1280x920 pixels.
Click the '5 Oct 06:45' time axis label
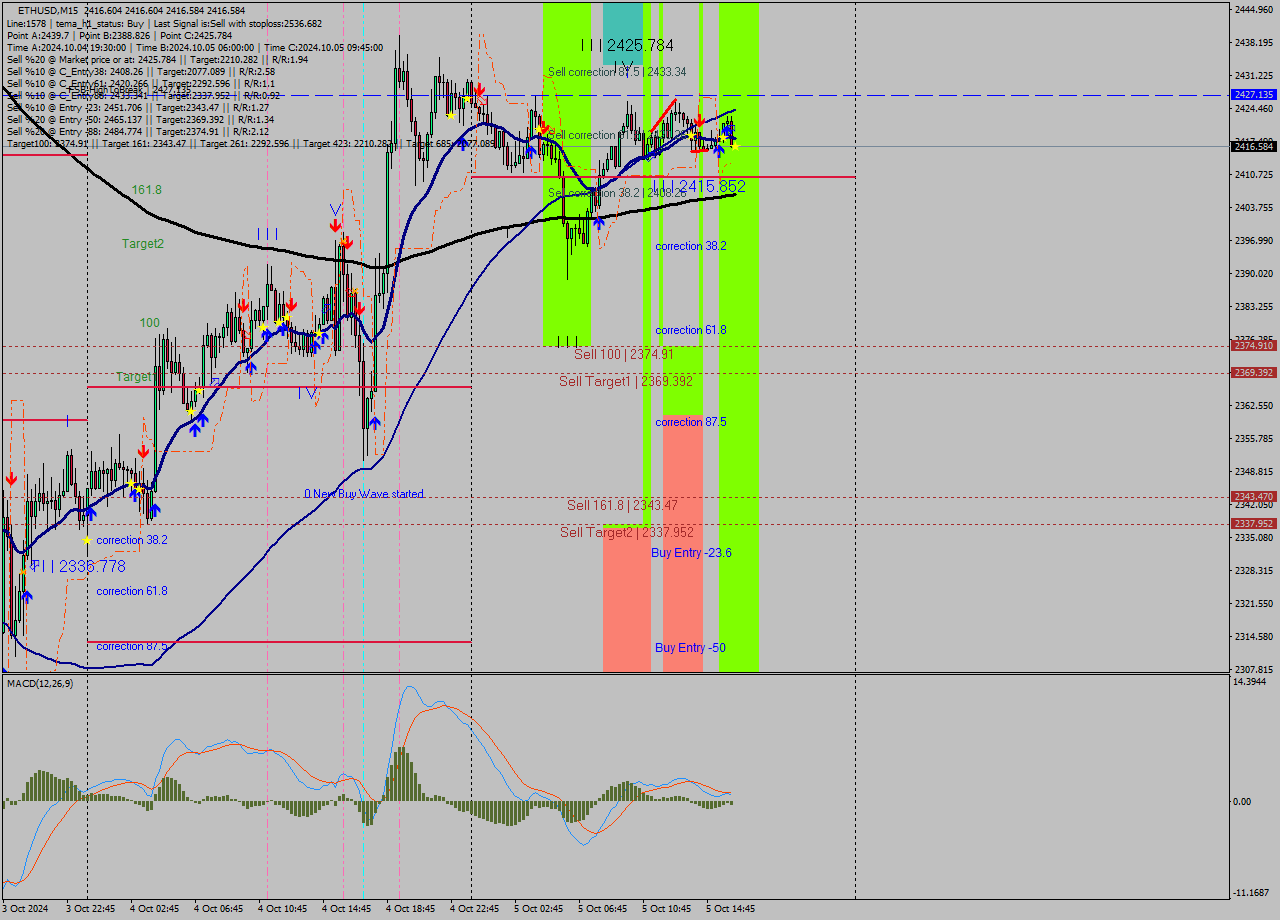coord(603,909)
